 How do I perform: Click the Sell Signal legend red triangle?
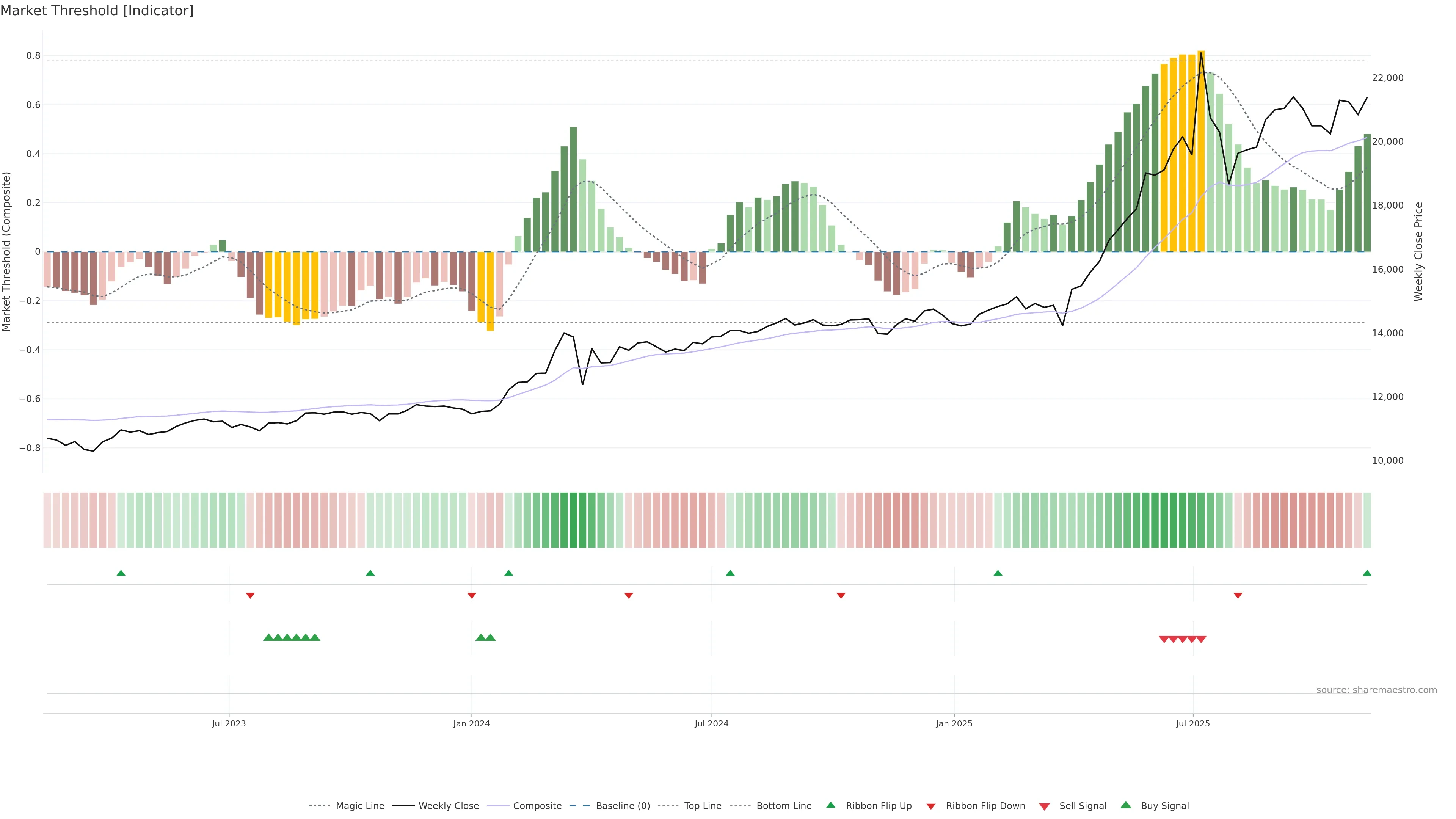coord(1044,806)
